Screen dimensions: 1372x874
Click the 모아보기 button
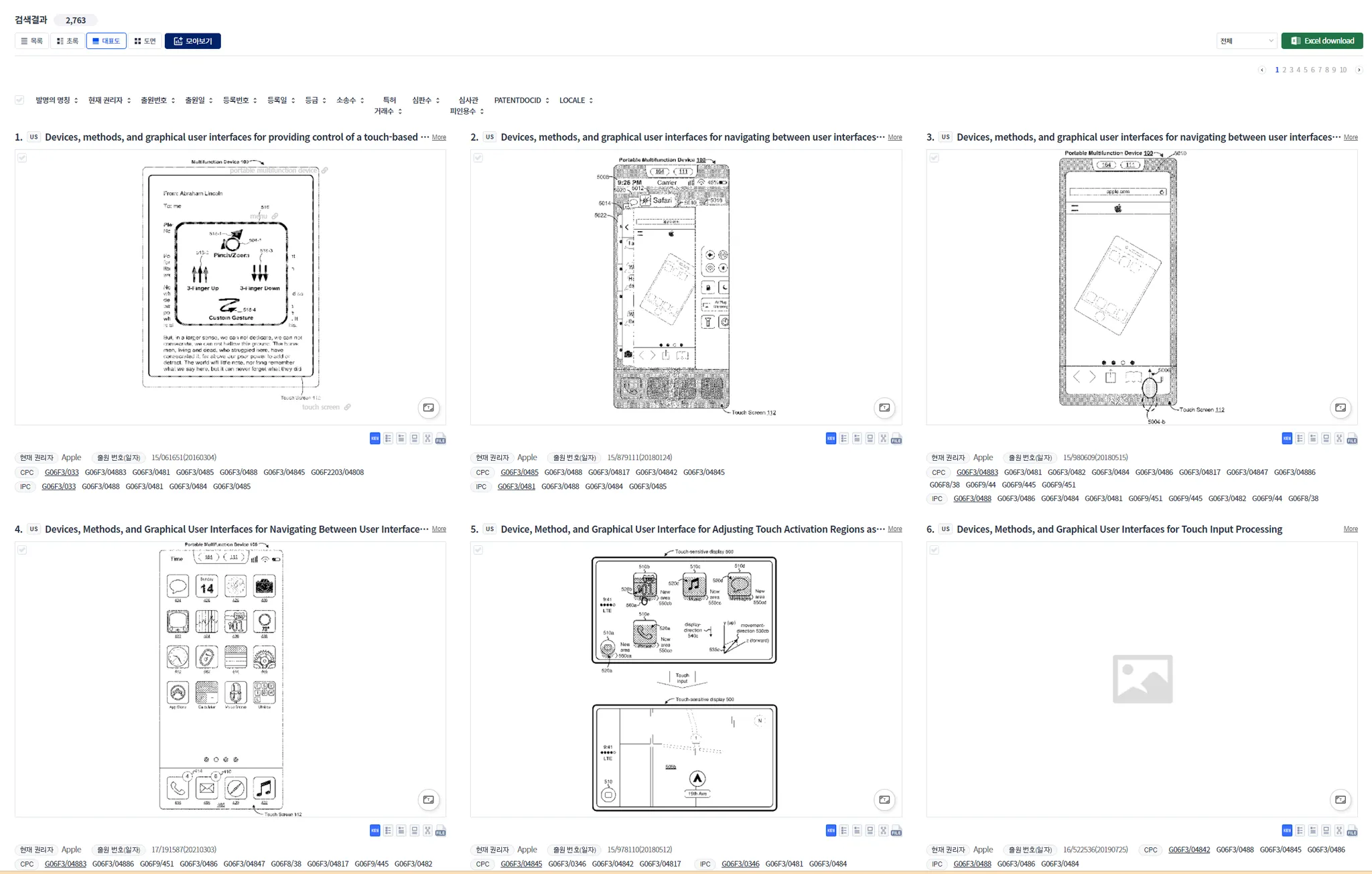(193, 41)
